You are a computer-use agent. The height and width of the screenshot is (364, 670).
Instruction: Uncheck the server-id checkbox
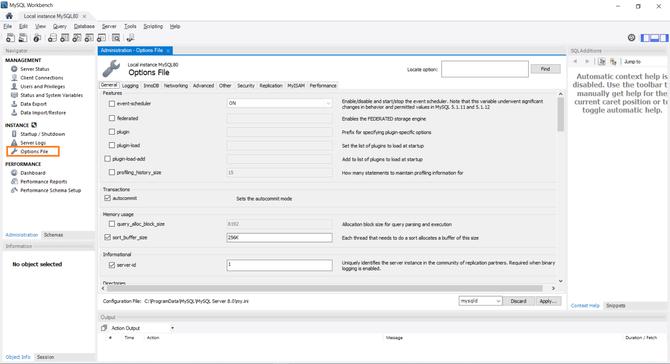pyautogui.click(x=112, y=265)
